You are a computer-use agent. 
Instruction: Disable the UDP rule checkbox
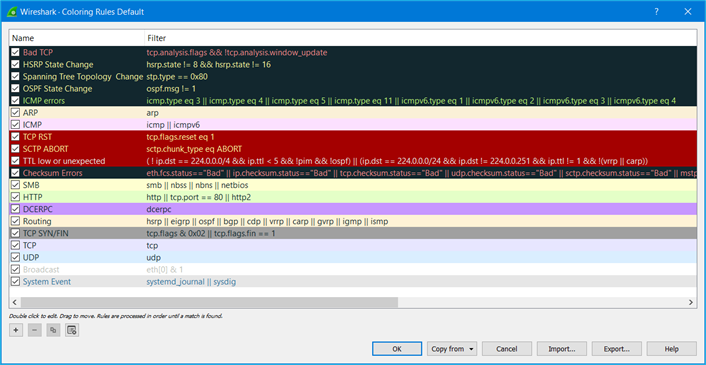click(x=16, y=257)
